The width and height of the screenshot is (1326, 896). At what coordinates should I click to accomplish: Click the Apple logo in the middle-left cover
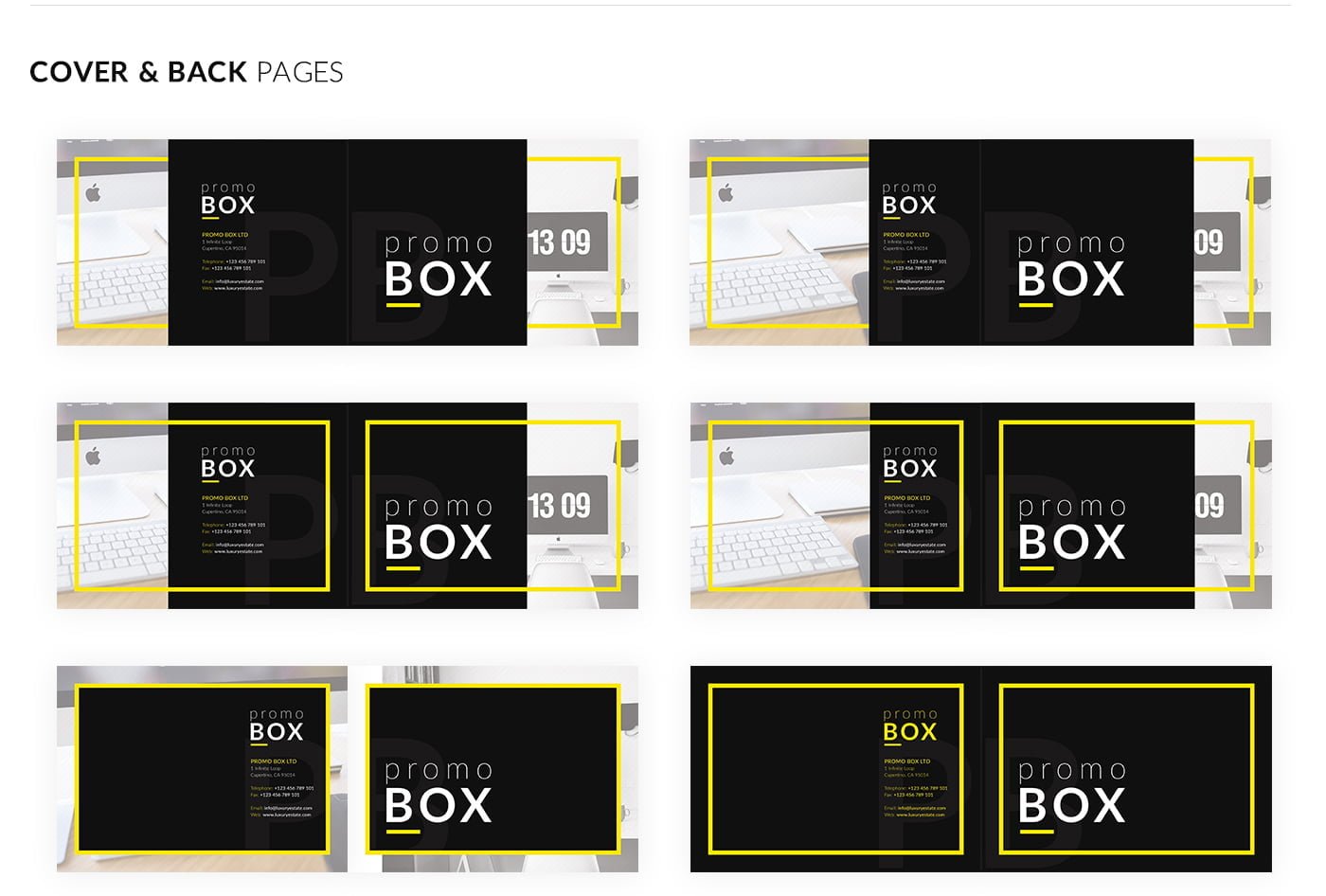[x=93, y=457]
